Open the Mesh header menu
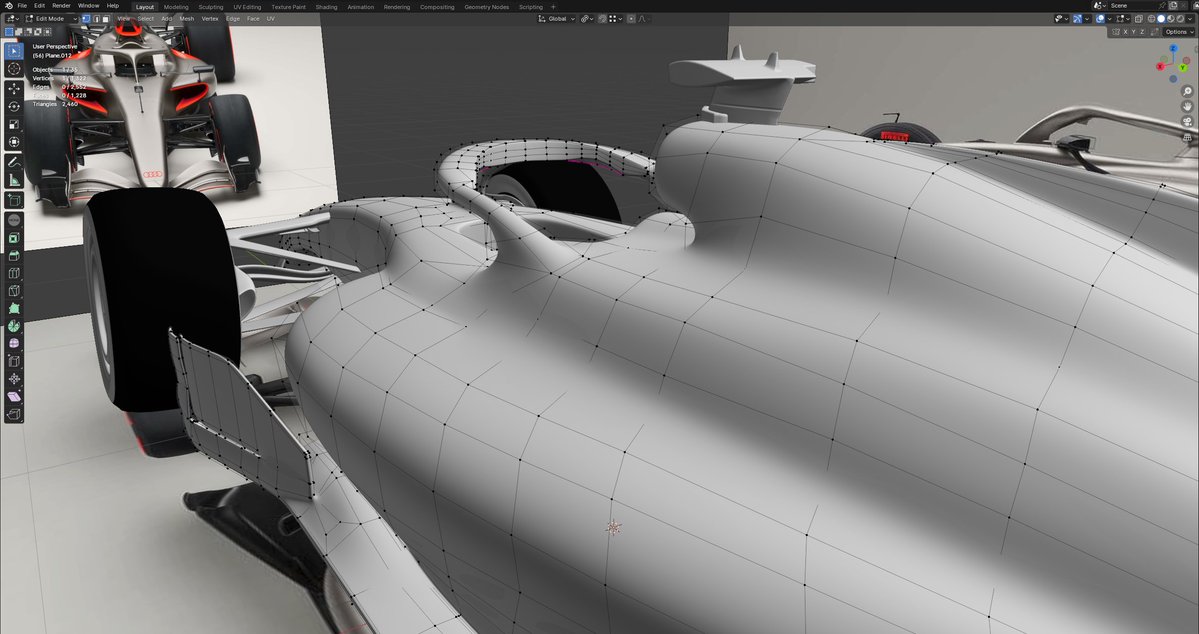The height and width of the screenshot is (634, 1199). point(187,18)
